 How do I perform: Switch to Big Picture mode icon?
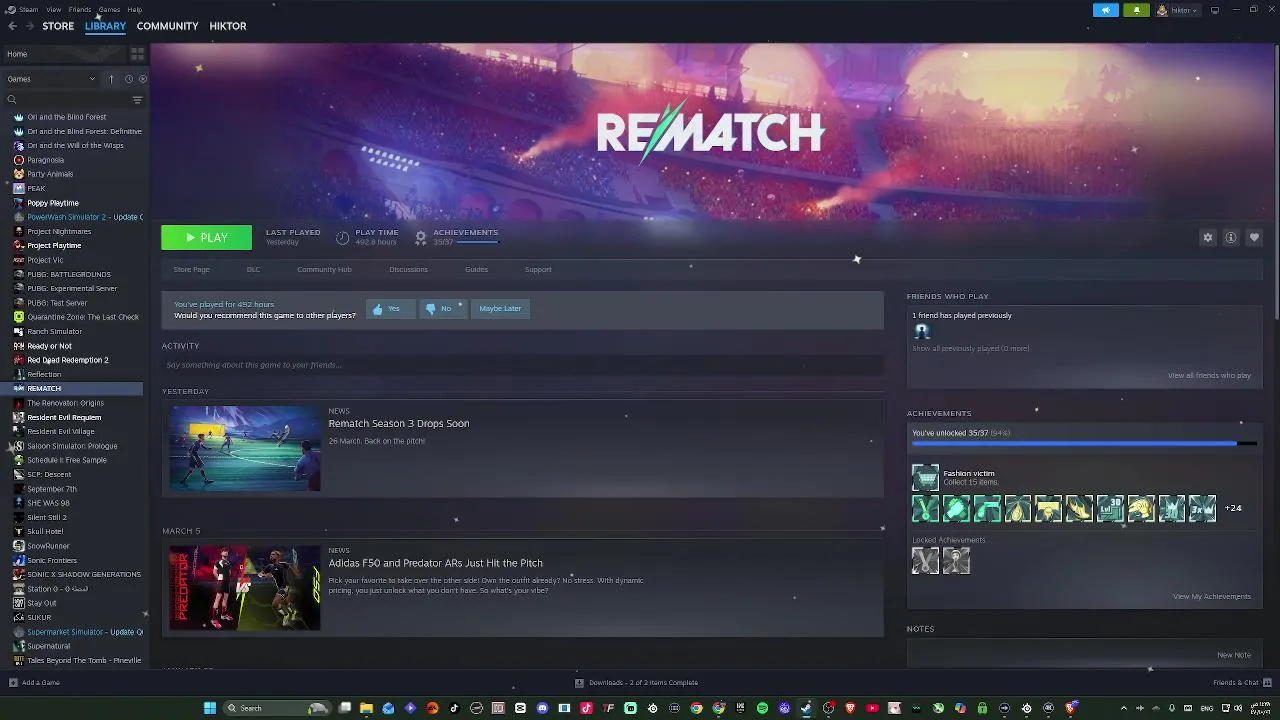click(x=1215, y=10)
